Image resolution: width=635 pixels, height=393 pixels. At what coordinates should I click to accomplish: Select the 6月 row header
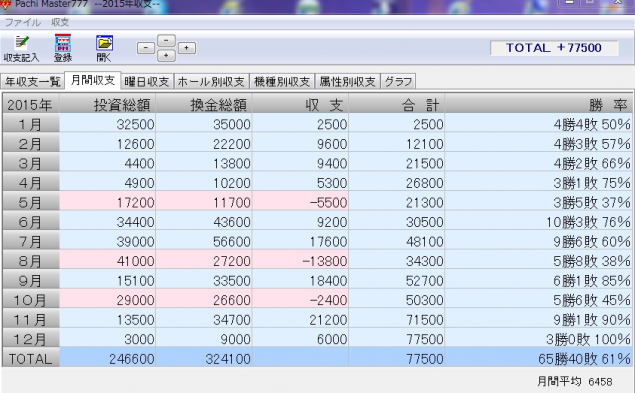(31, 222)
